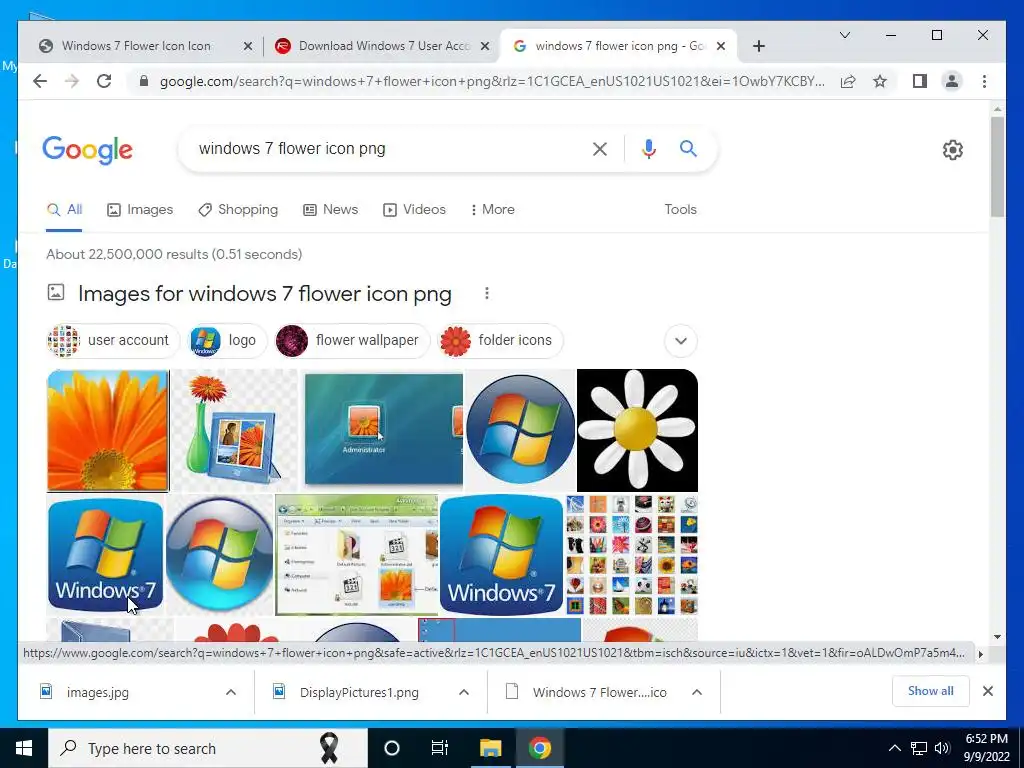View site information via lock icon
The image size is (1024, 768).
(144, 81)
